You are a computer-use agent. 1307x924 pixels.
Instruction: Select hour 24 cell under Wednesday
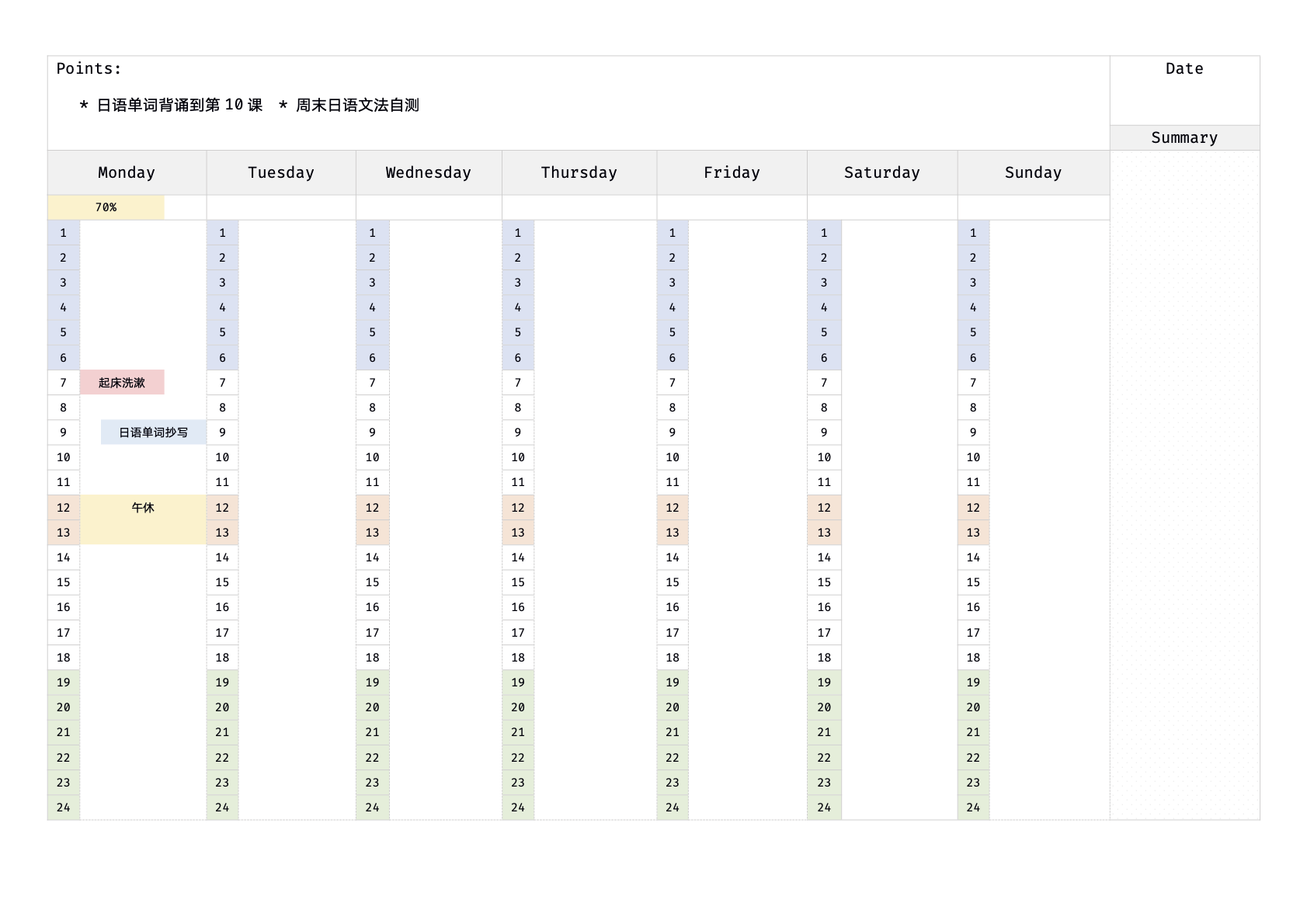pos(373,808)
